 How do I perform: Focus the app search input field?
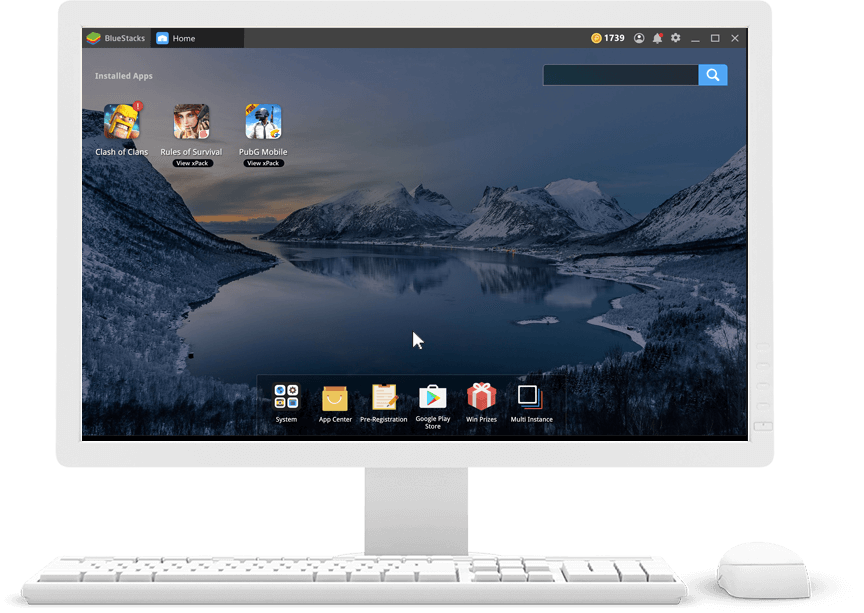click(621, 75)
